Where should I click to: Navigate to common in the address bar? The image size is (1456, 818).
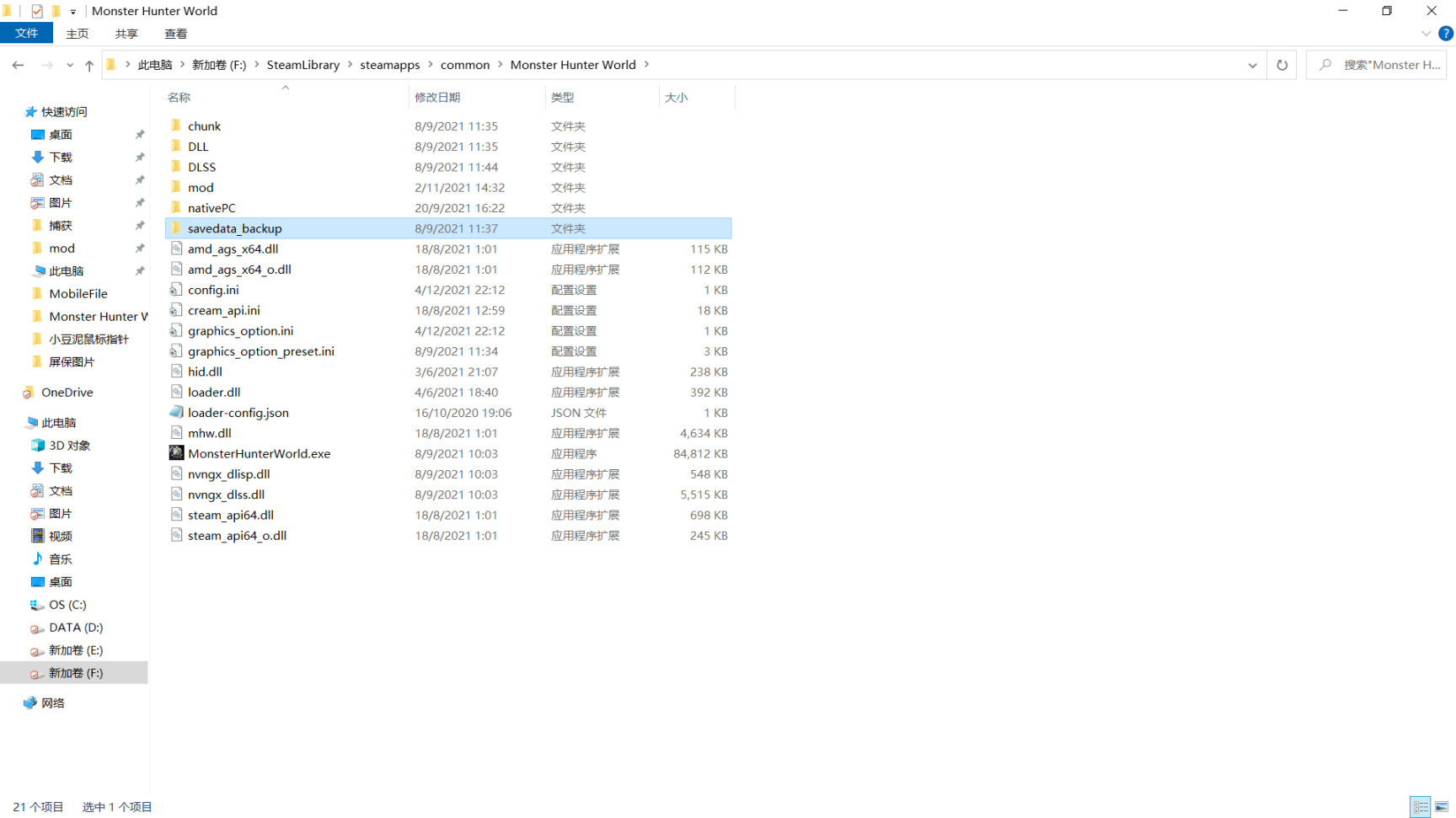click(464, 65)
